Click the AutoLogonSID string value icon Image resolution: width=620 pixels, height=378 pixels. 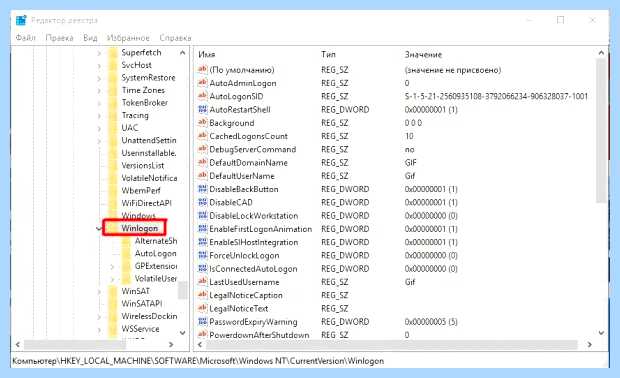202,96
